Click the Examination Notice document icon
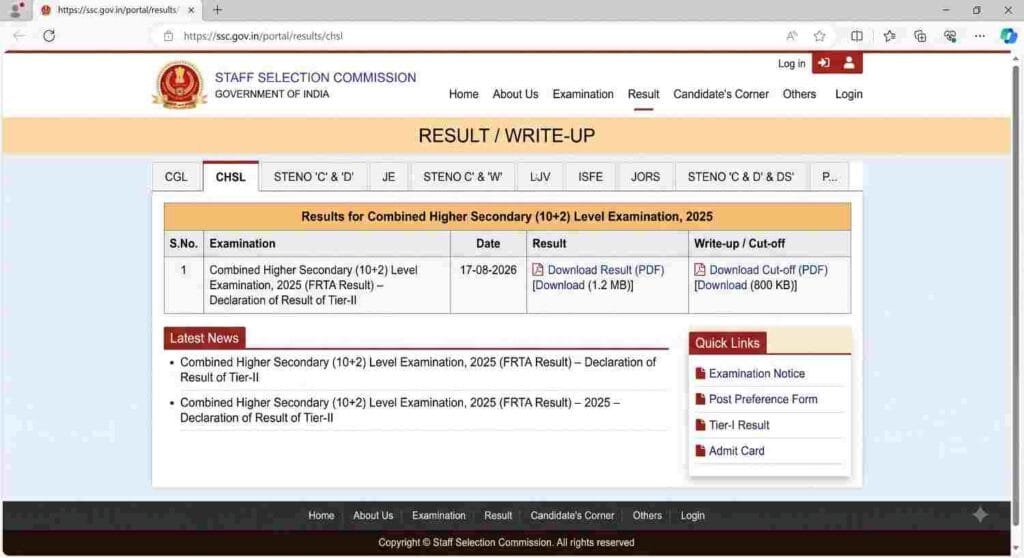The height and width of the screenshot is (558, 1024). click(700, 373)
